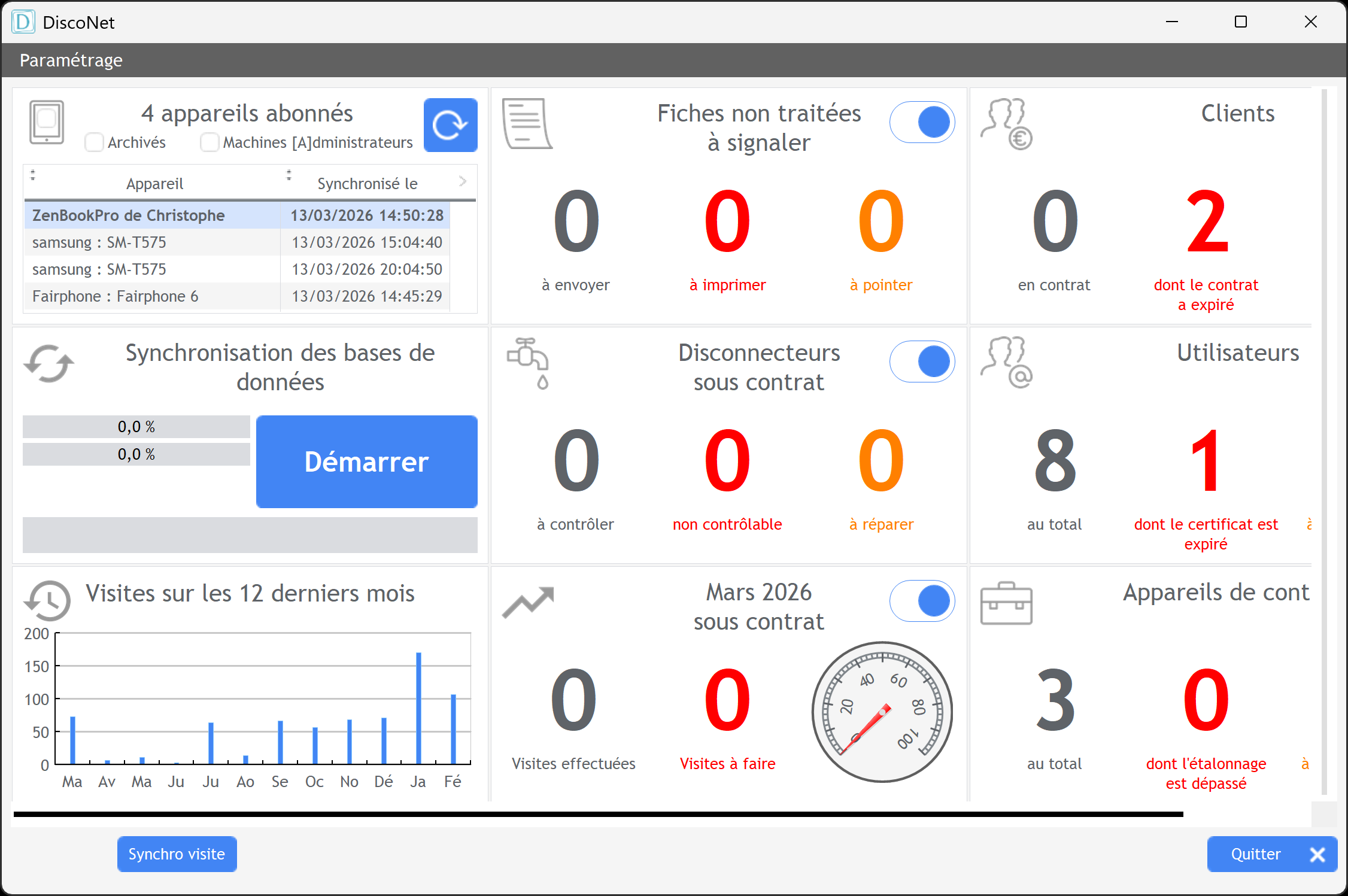Click the horizontal scrollbar at the bottom
This screenshot has height=896, width=1348.
coord(599,814)
